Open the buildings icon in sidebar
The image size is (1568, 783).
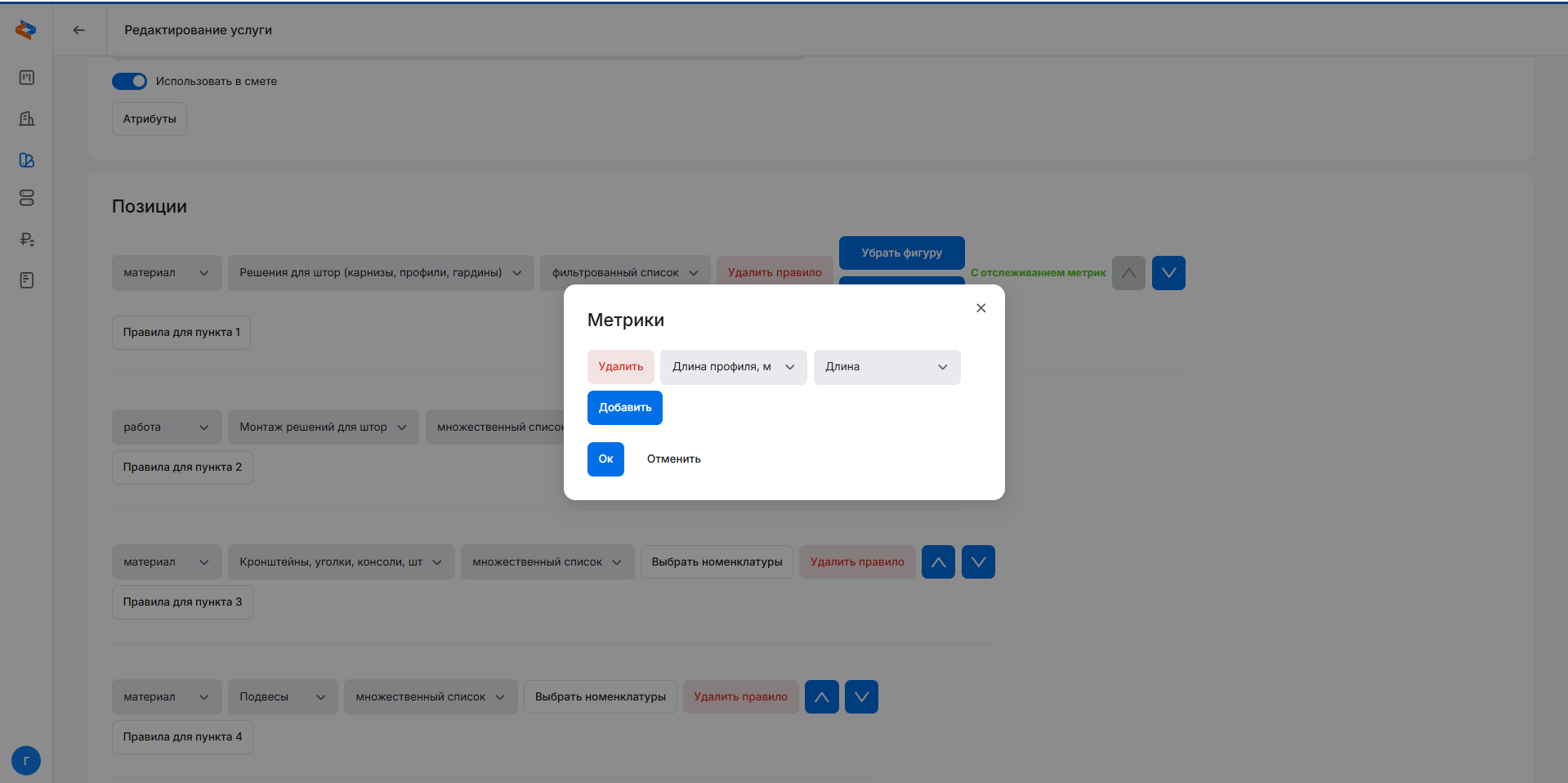pyautogui.click(x=27, y=119)
